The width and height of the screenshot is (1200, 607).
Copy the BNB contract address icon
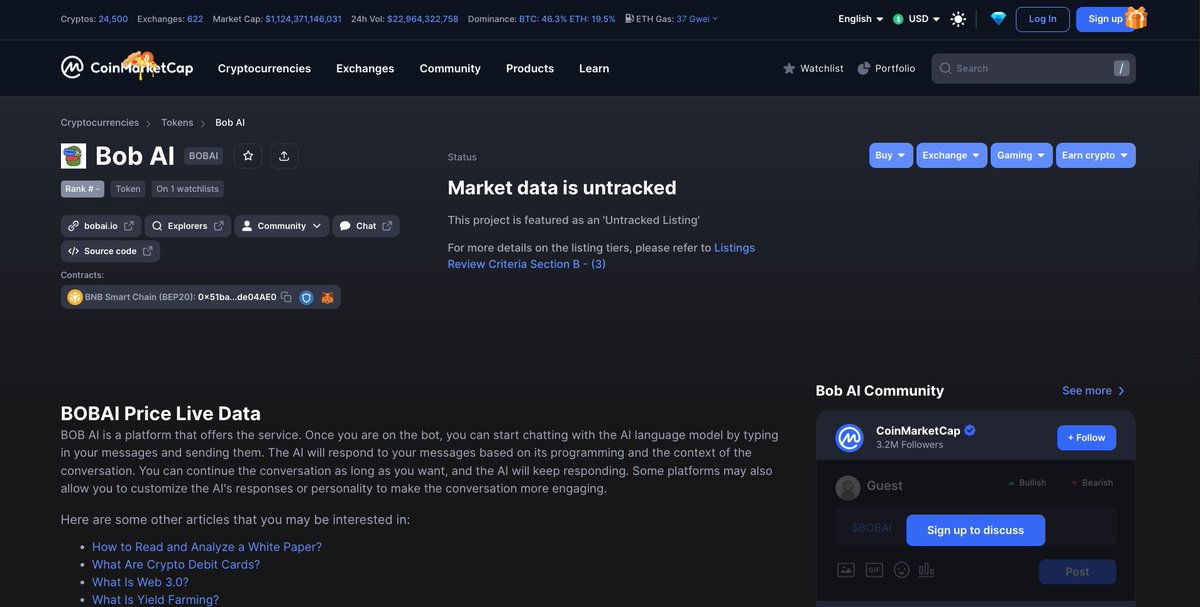tap(286, 297)
